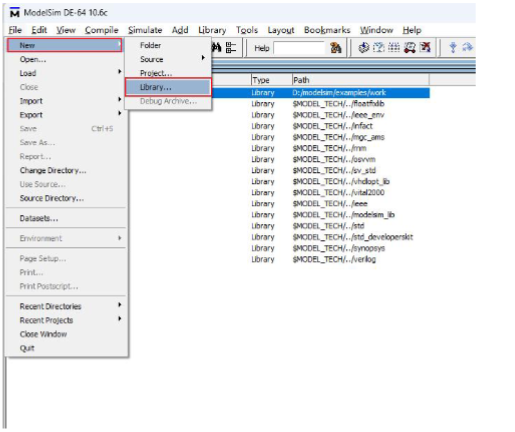The height and width of the screenshot is (432, 515).
Task: Open the Library menu in menu bar
Action: tap(212, 30)
